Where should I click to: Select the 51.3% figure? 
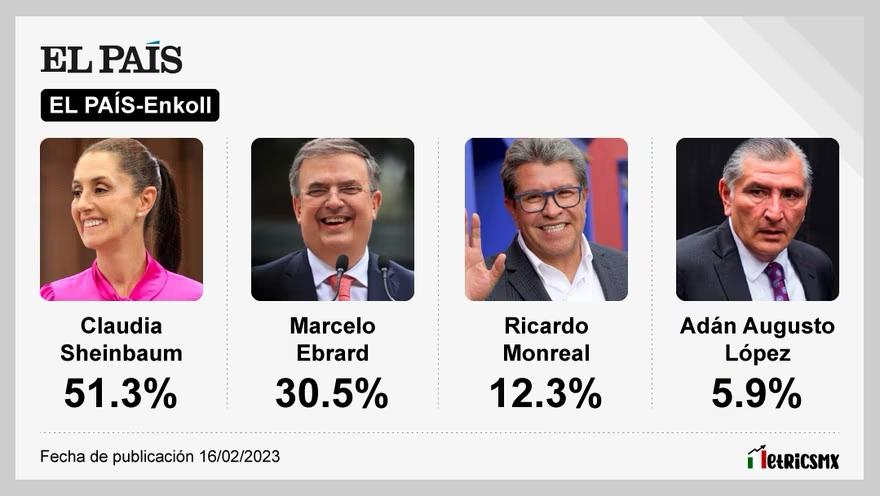[x=121, y=393]
